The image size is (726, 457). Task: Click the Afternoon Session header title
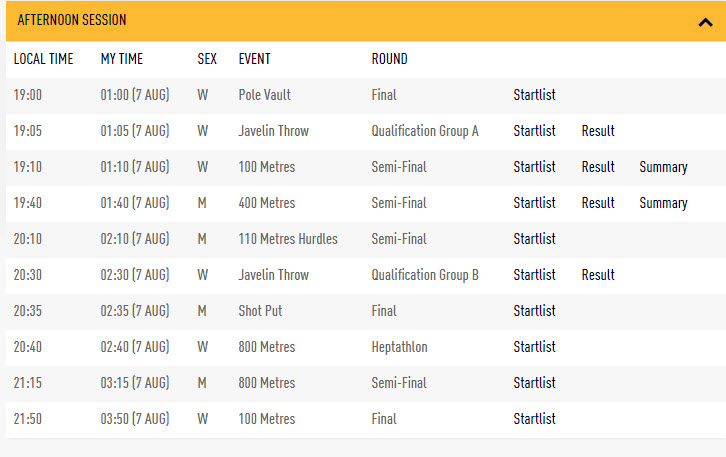[x=72, y=21]
